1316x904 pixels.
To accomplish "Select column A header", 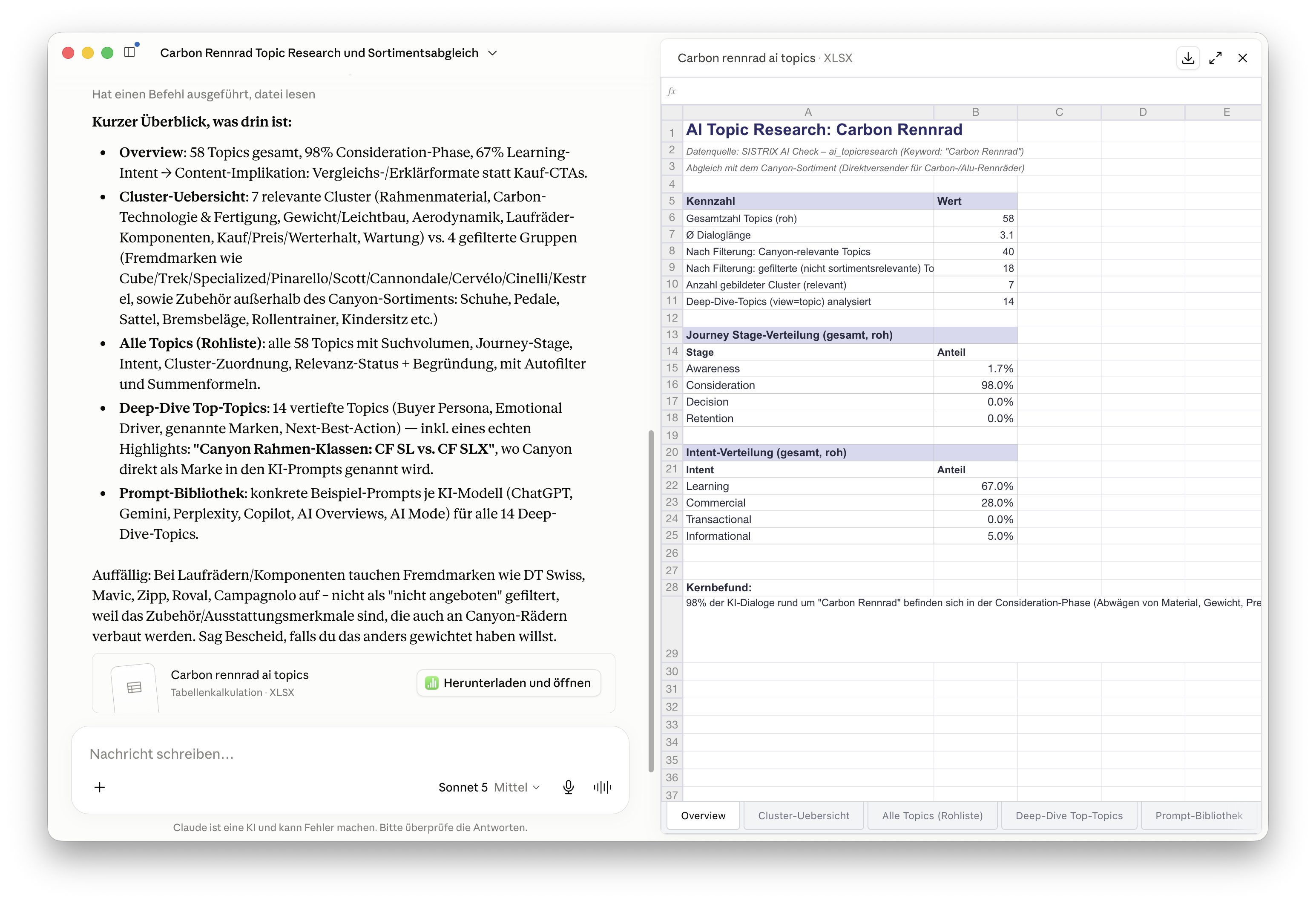I will coord(808,112).
